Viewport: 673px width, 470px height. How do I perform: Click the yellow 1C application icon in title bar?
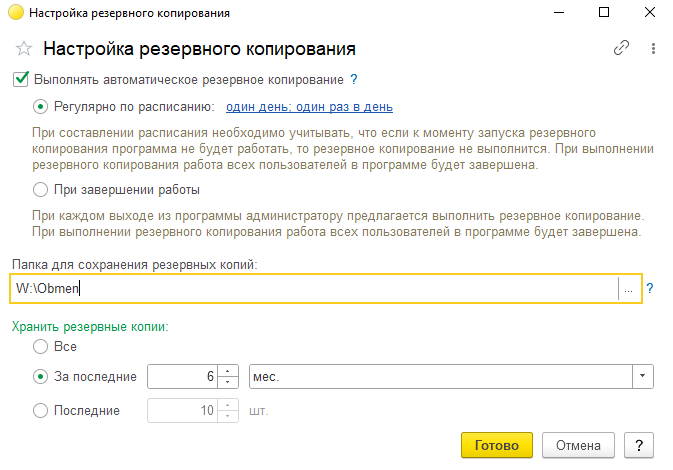click(15, 13)
